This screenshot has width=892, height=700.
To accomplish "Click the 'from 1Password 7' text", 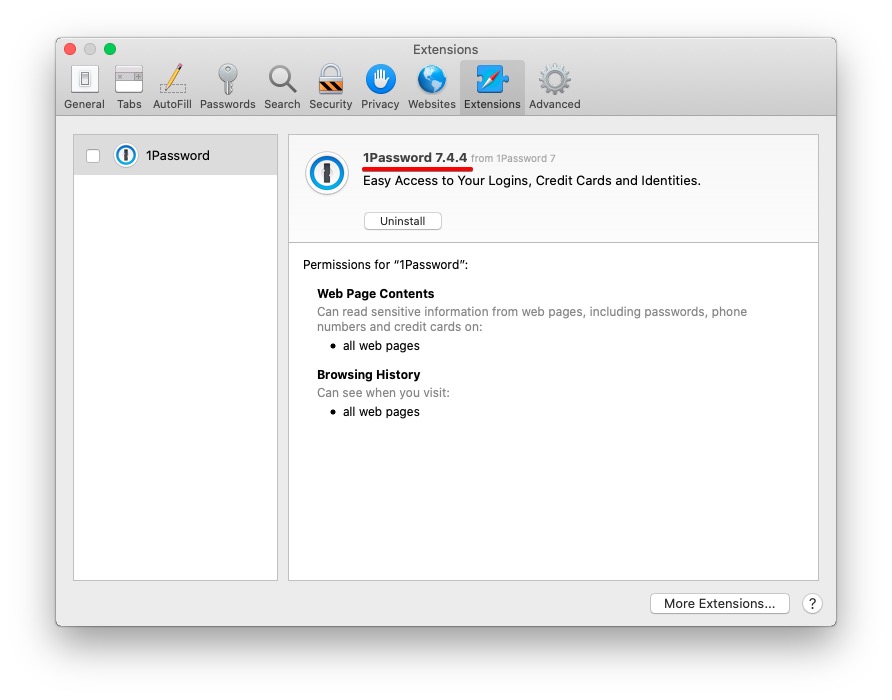I will (x=513, y=159).
